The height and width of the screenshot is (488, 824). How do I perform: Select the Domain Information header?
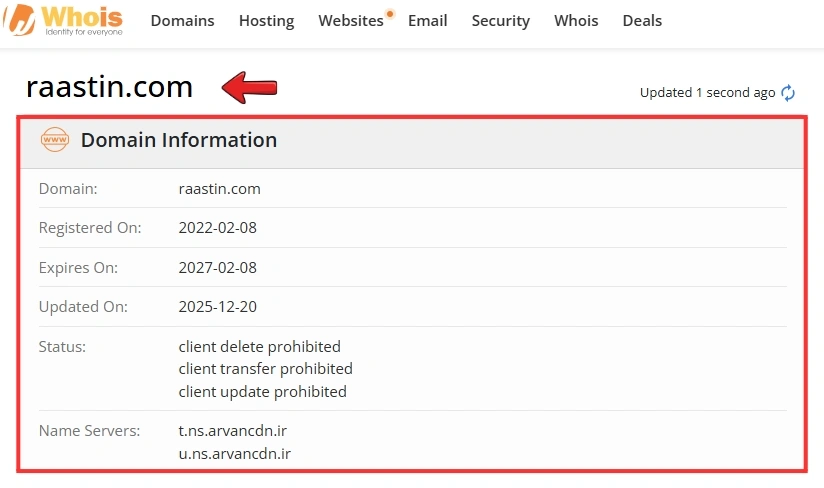179,140
